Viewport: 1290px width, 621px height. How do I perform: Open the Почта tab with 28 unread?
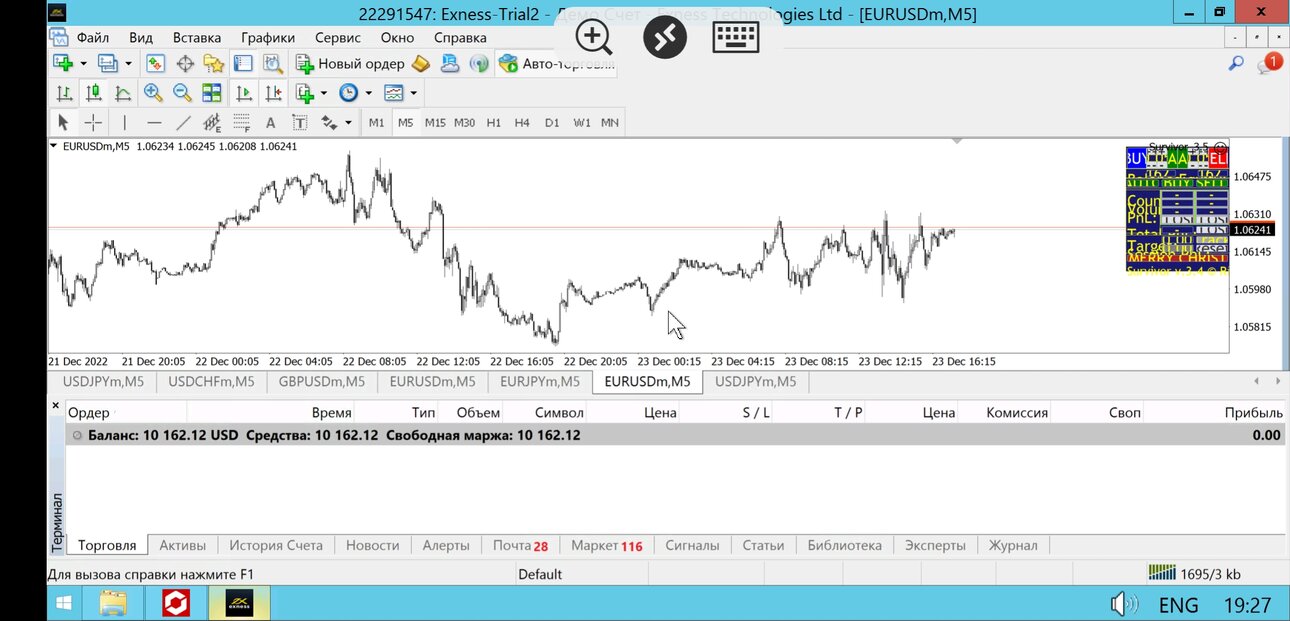coord(520,545)
